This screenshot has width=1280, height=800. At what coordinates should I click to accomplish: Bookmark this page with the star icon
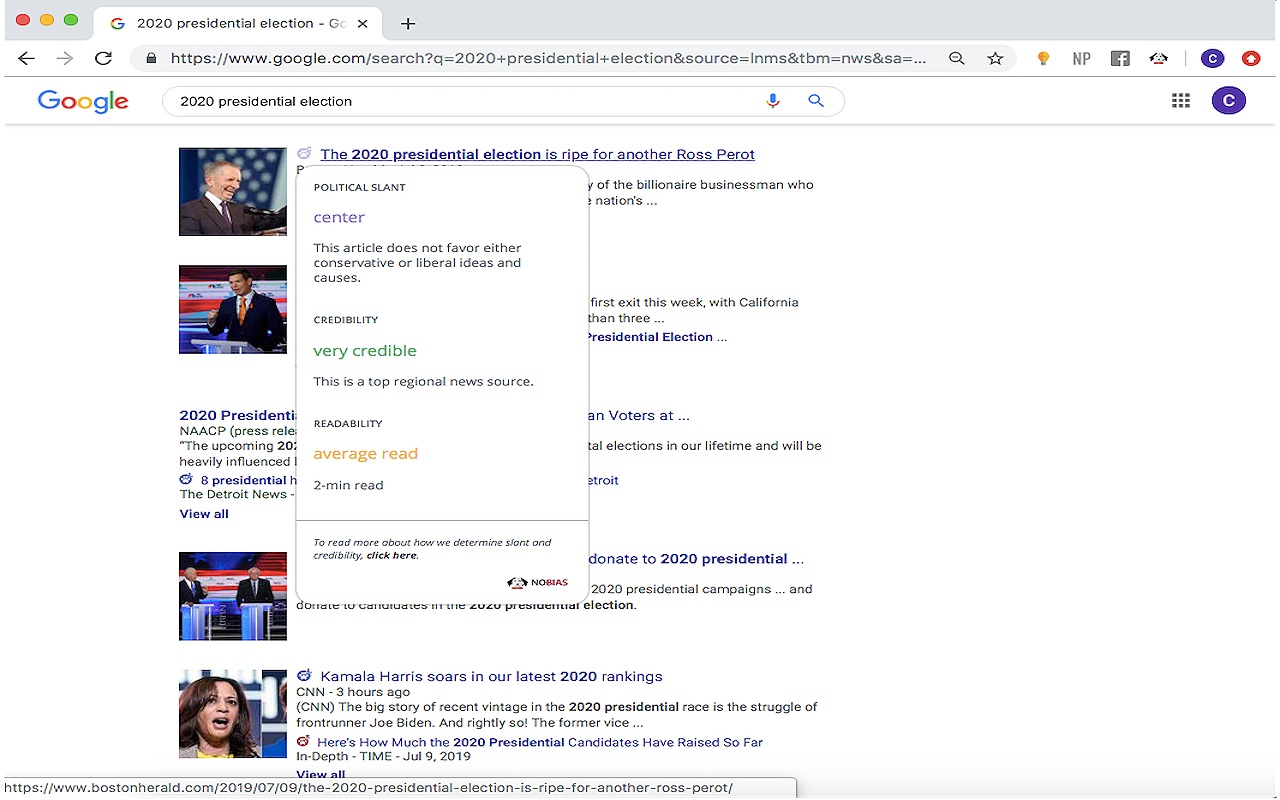[x=995, y=59]
